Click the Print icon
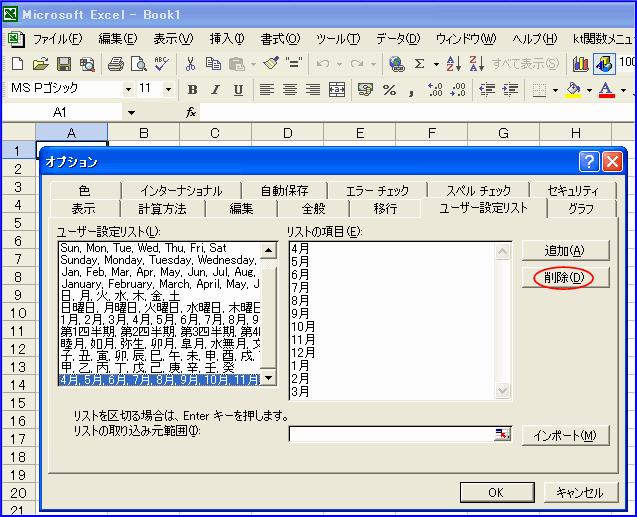Image resolution: width=637 pixels, height=517 pixels. tap(116, 64)
